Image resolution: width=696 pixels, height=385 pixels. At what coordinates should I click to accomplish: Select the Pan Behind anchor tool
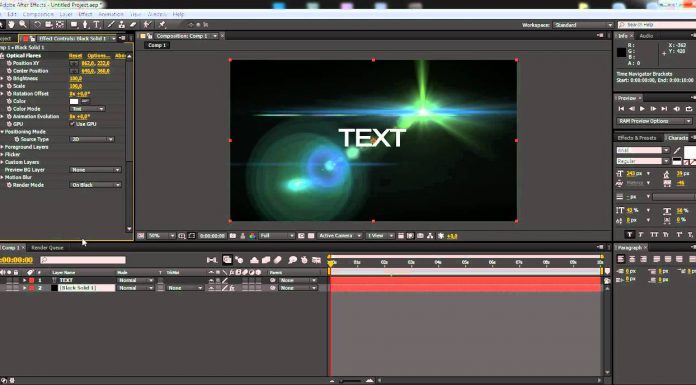(59, 24)
